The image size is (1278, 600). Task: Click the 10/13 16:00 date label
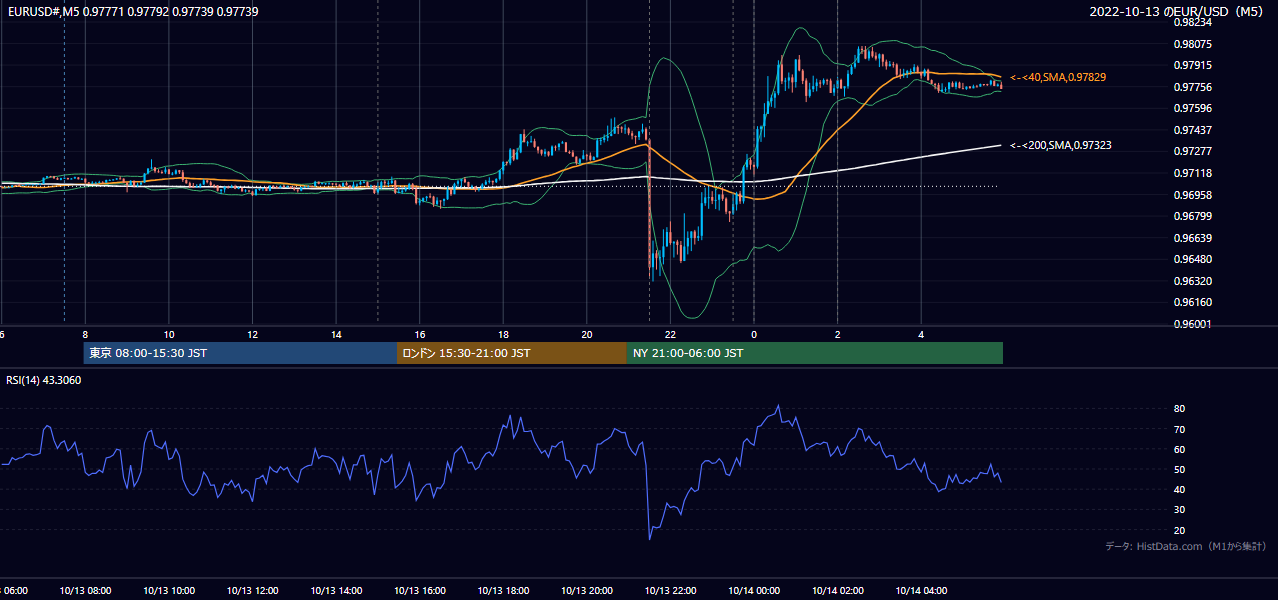[420, 591]
